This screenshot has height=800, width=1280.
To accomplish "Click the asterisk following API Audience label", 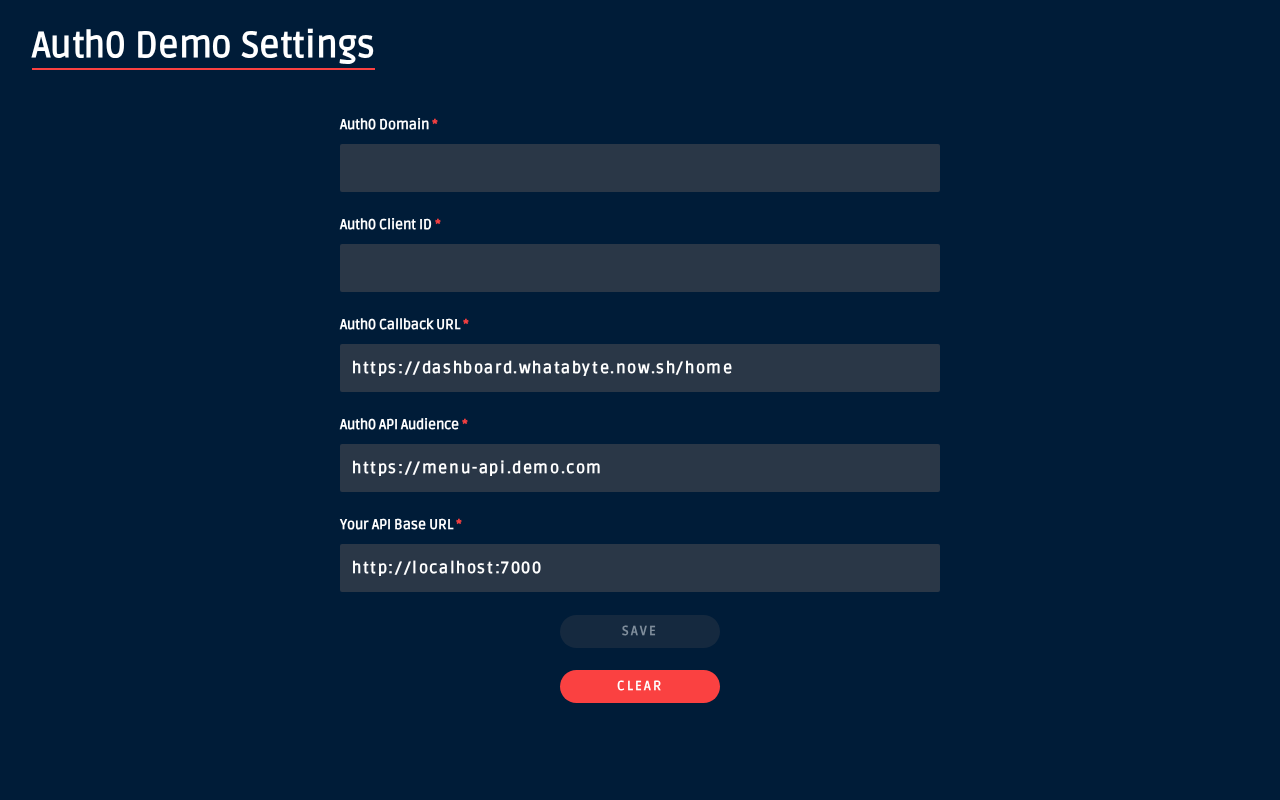I will click(465, 423).
